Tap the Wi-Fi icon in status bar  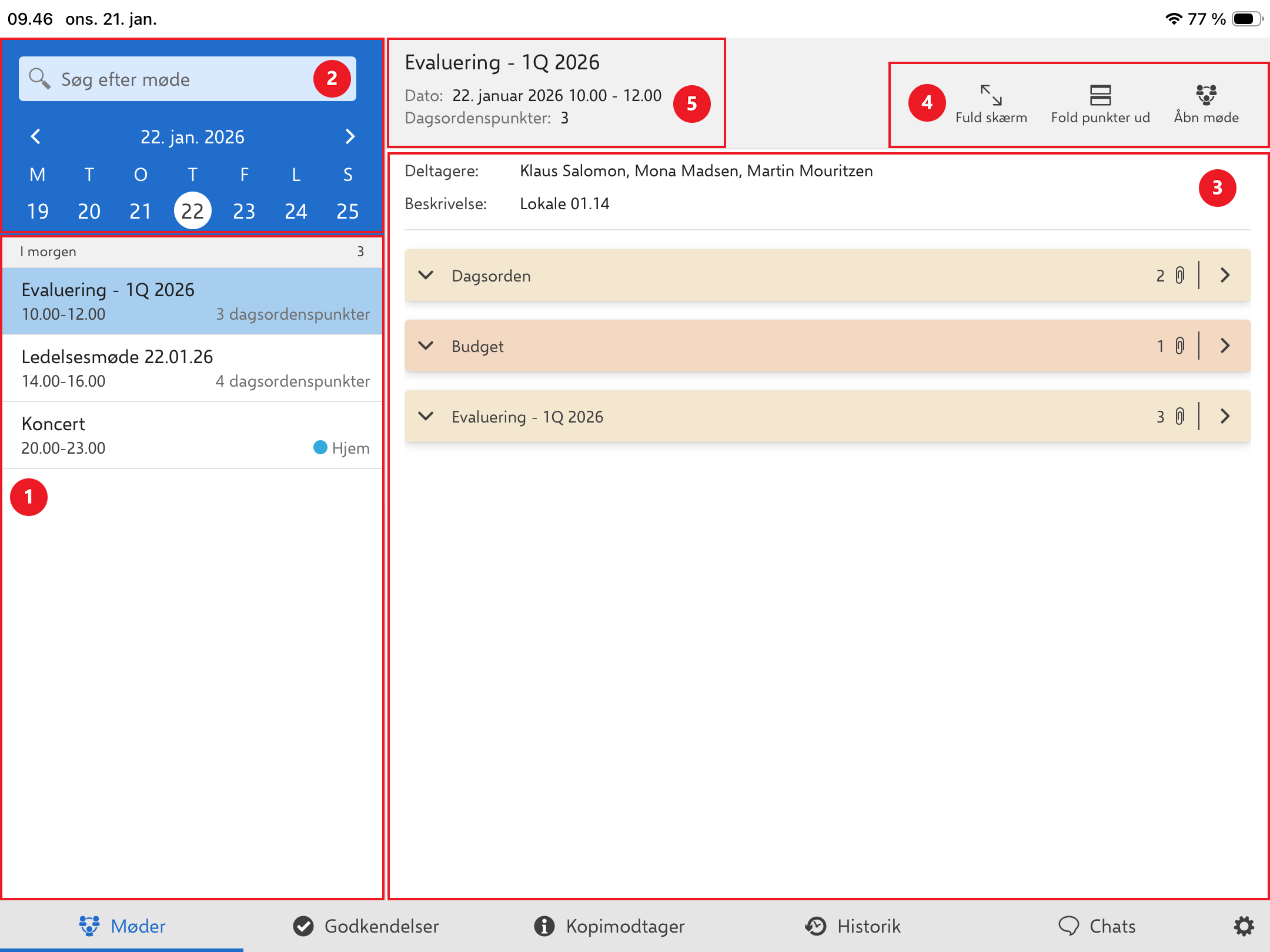1173,19
